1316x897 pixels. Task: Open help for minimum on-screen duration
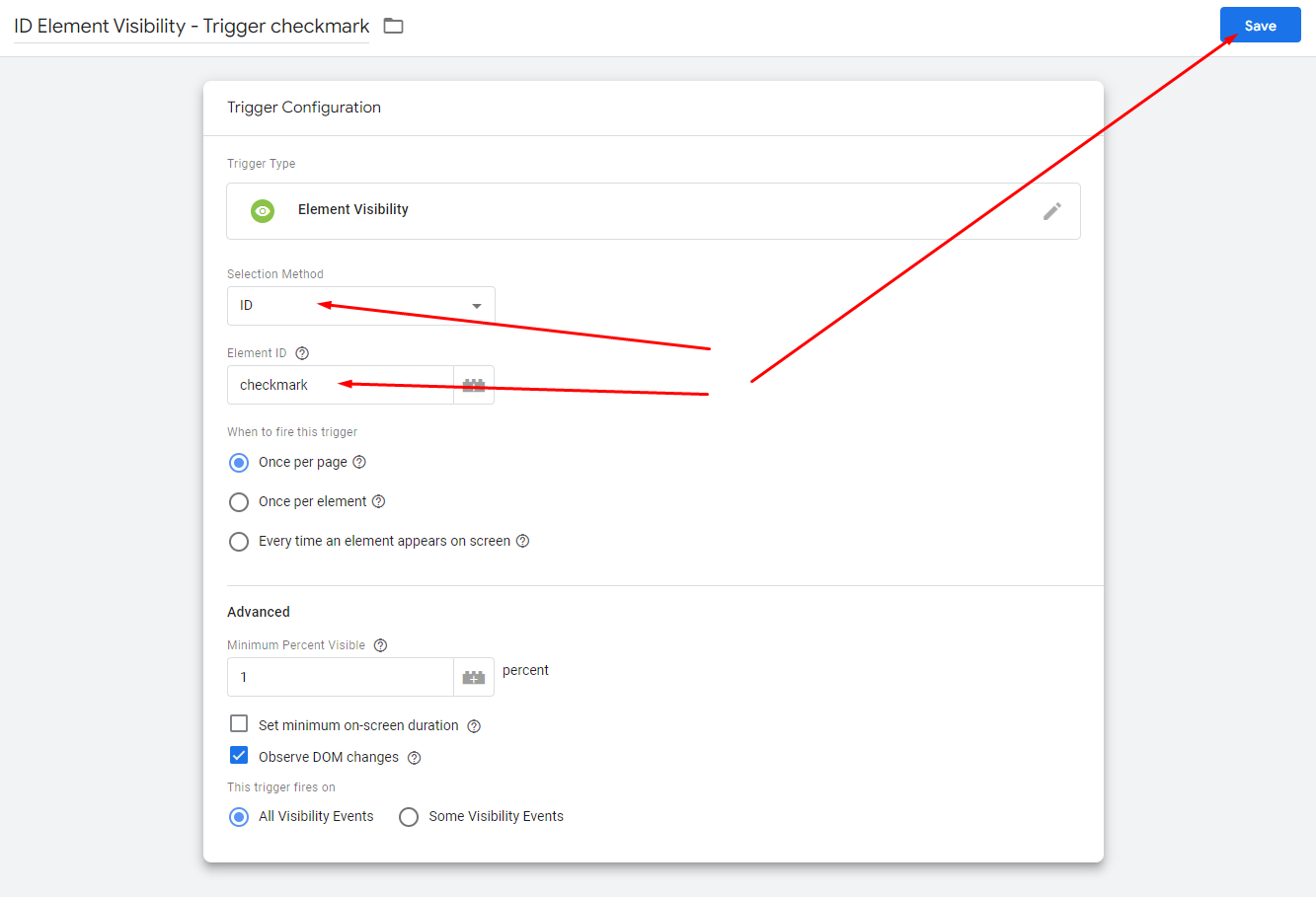point(474,726)
